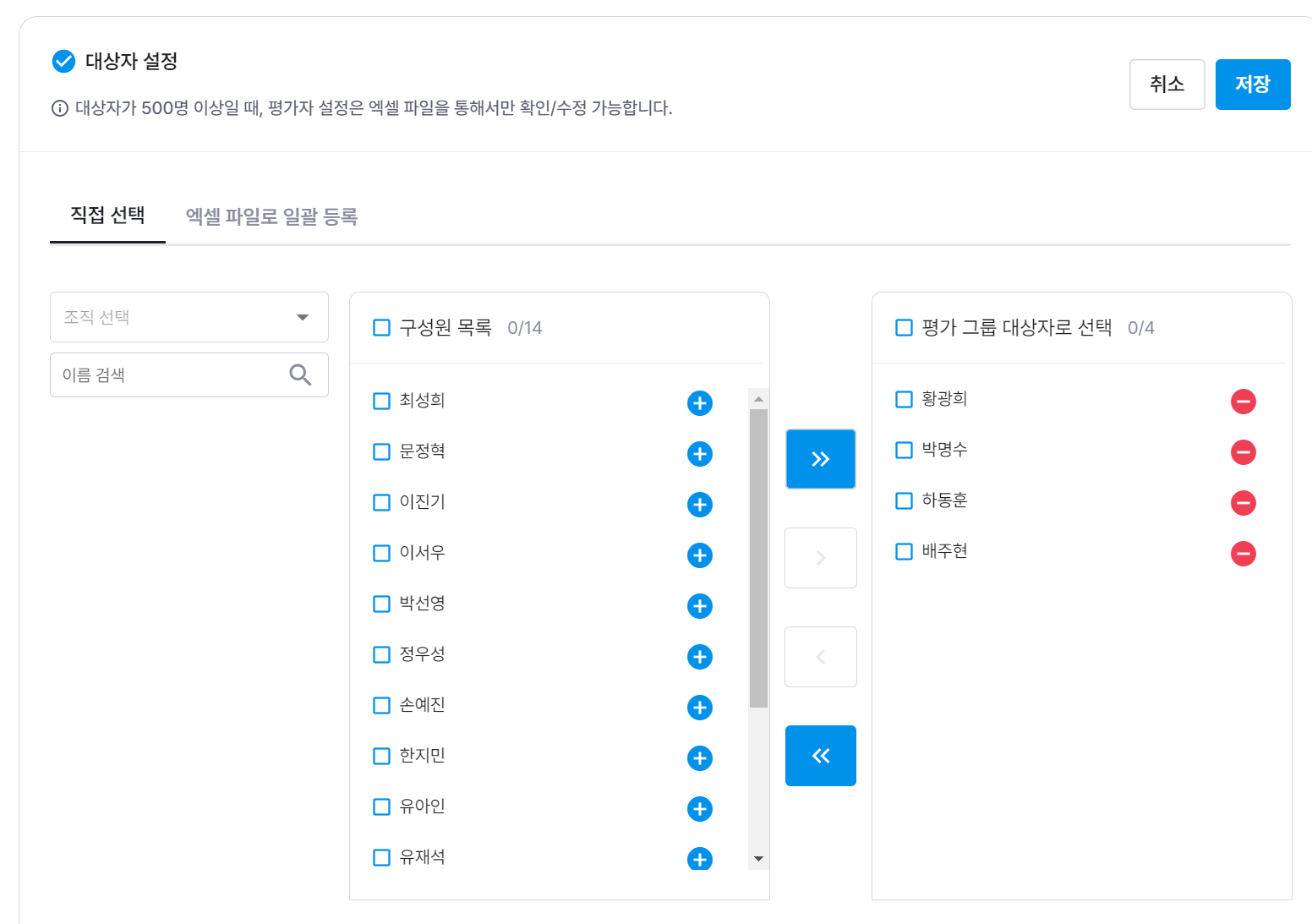Screen dimensions: 1312x924
Task: Click the scrollbar down arrow in member list
Action: 758,859
